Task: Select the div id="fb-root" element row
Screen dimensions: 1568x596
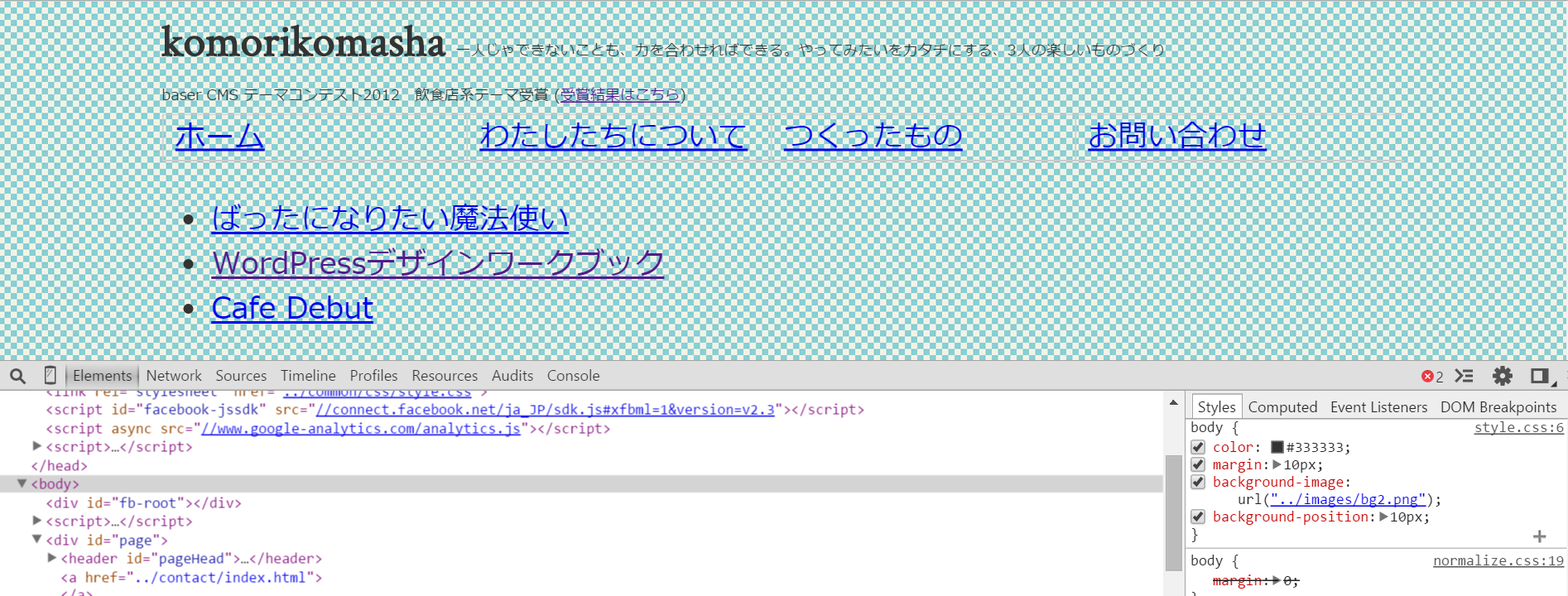Action: pos(581,502)
